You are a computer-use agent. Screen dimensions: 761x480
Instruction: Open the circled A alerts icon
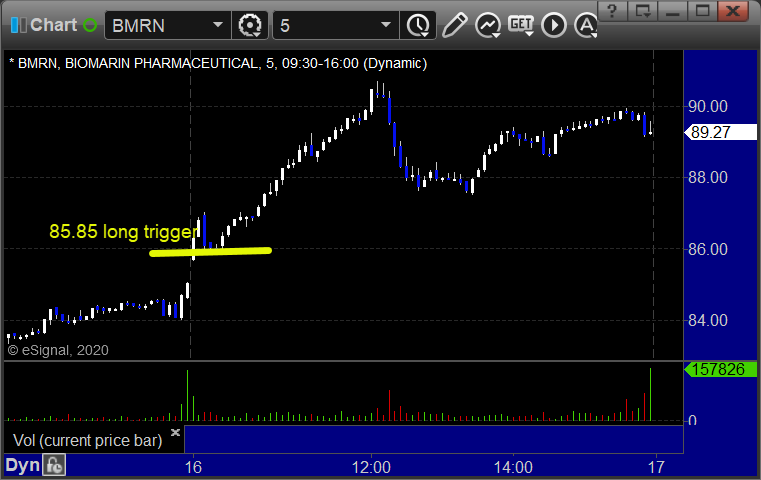tap(585, 25)
